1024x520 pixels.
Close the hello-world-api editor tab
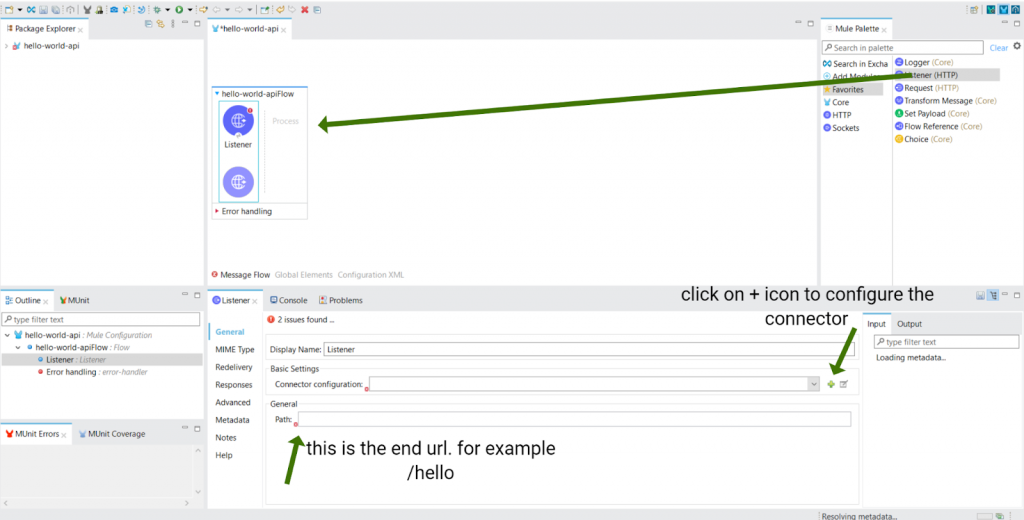[x=284, y=30]
